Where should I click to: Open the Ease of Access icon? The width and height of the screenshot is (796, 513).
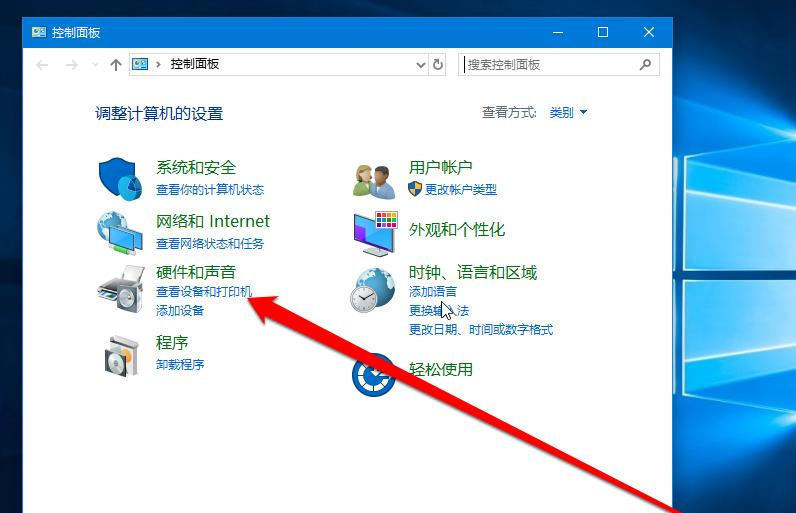click(373, 373)
